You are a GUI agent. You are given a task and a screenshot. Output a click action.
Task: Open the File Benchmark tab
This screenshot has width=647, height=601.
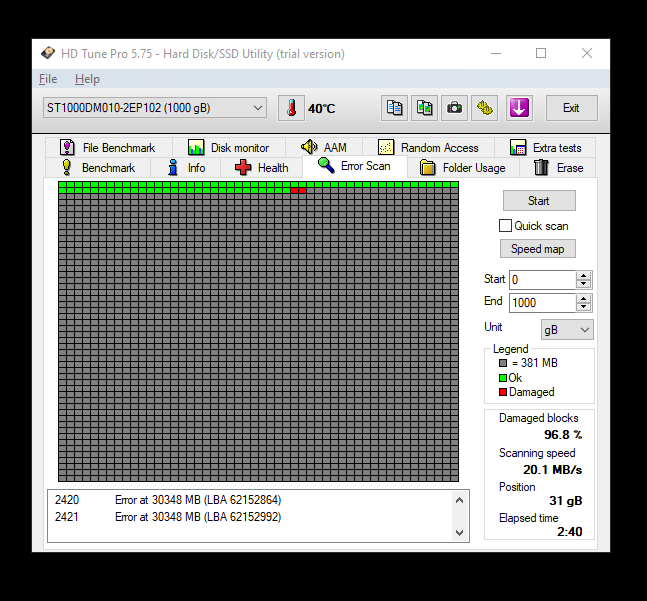coord(109,148)
